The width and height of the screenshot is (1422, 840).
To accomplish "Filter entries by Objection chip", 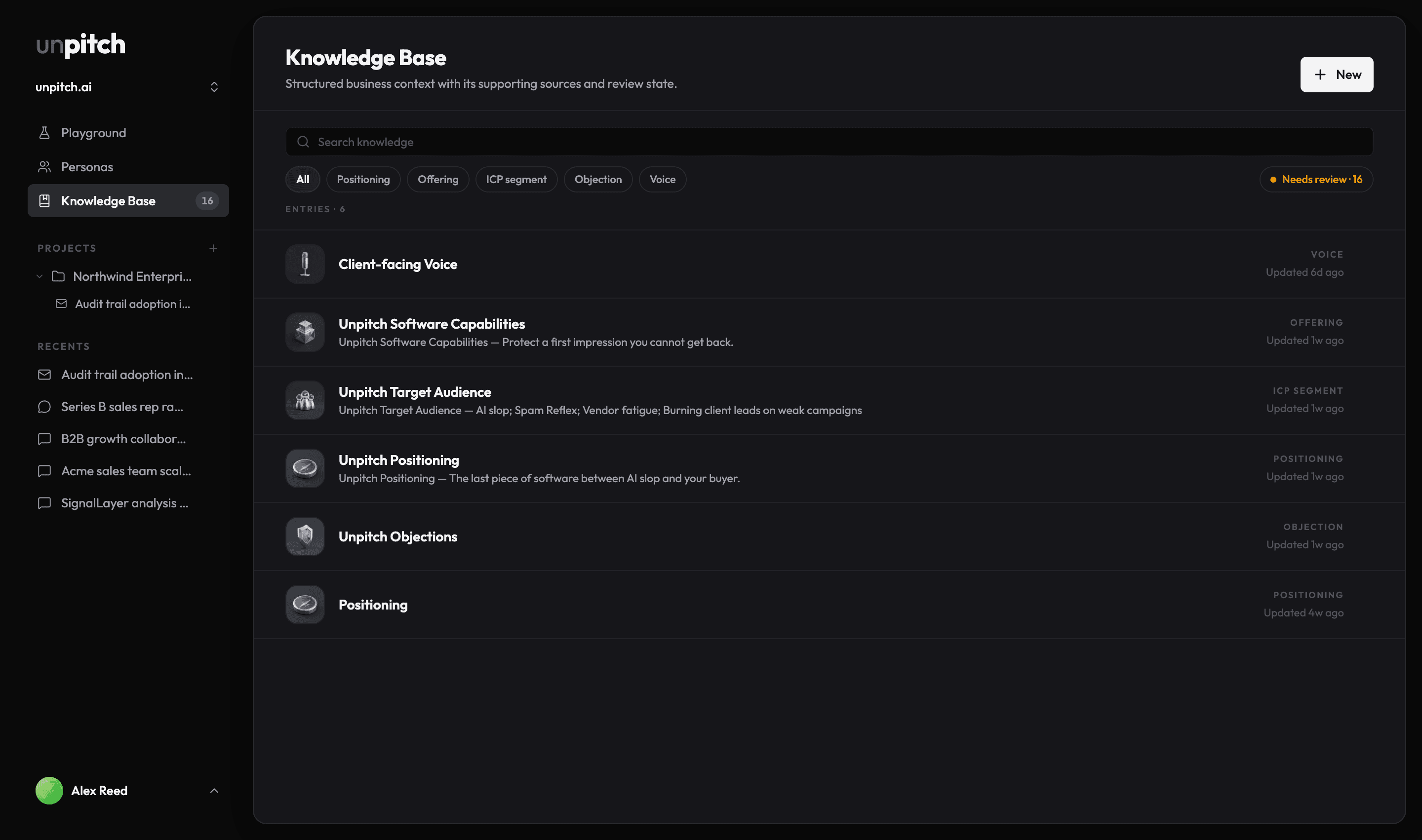I will 598,179.
